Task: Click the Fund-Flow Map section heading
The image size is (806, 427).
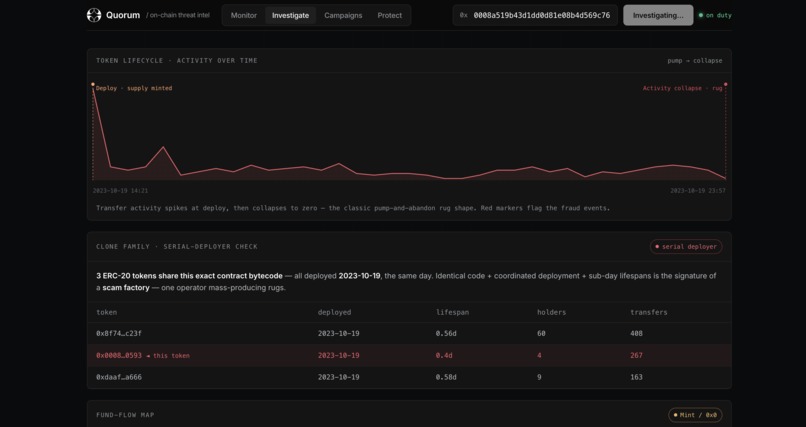Action: 125,415
